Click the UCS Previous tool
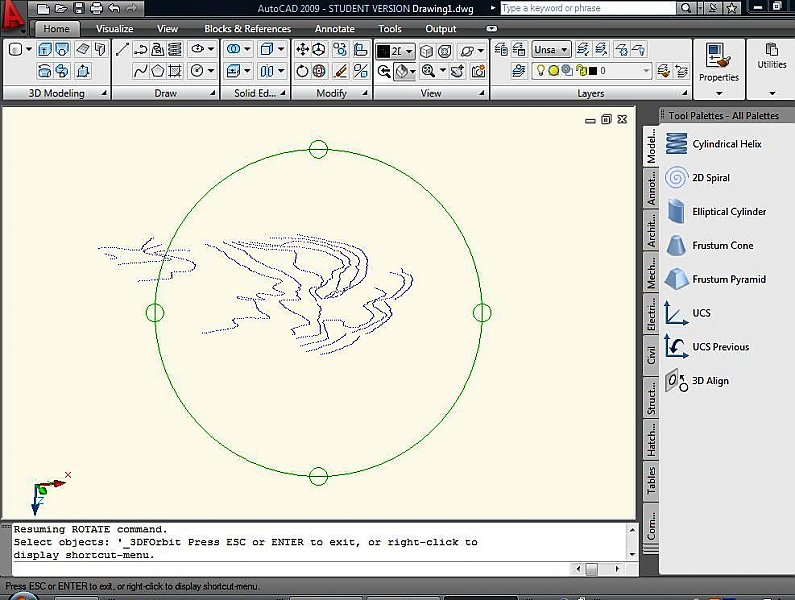795x600 pixels. point(720,347)
